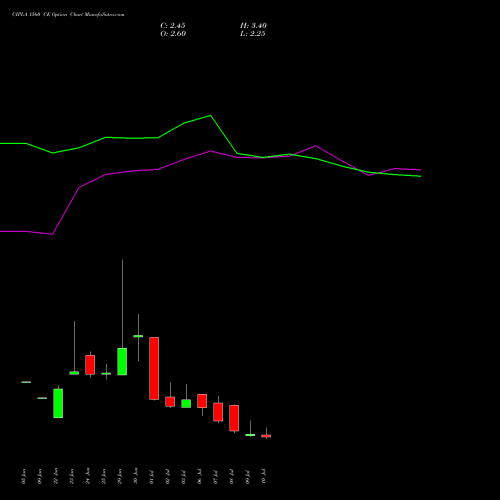
Task: Click the "01 Jul" date label
Action: click(x=152, y=476)
